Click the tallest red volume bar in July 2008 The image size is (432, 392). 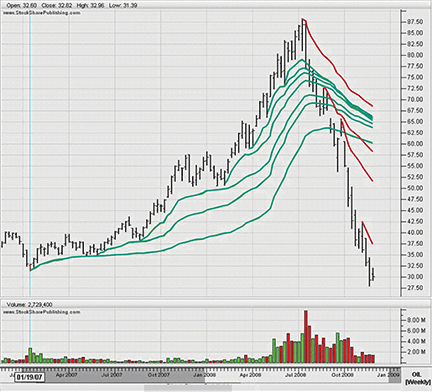coord(306,337)
